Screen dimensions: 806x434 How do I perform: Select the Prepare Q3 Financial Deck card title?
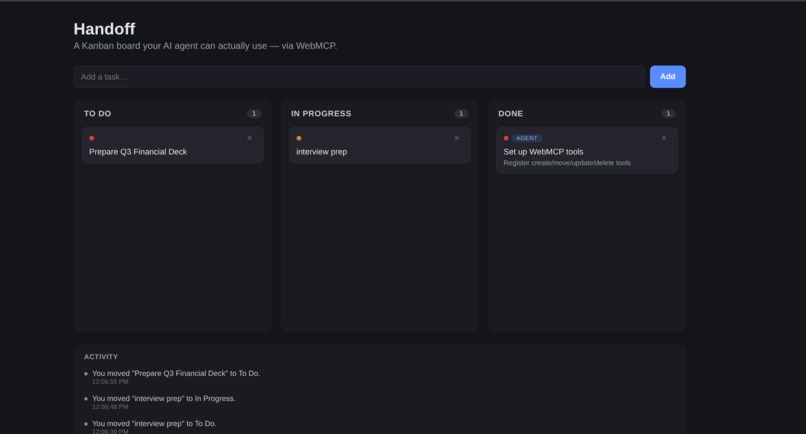click(138, 152)
